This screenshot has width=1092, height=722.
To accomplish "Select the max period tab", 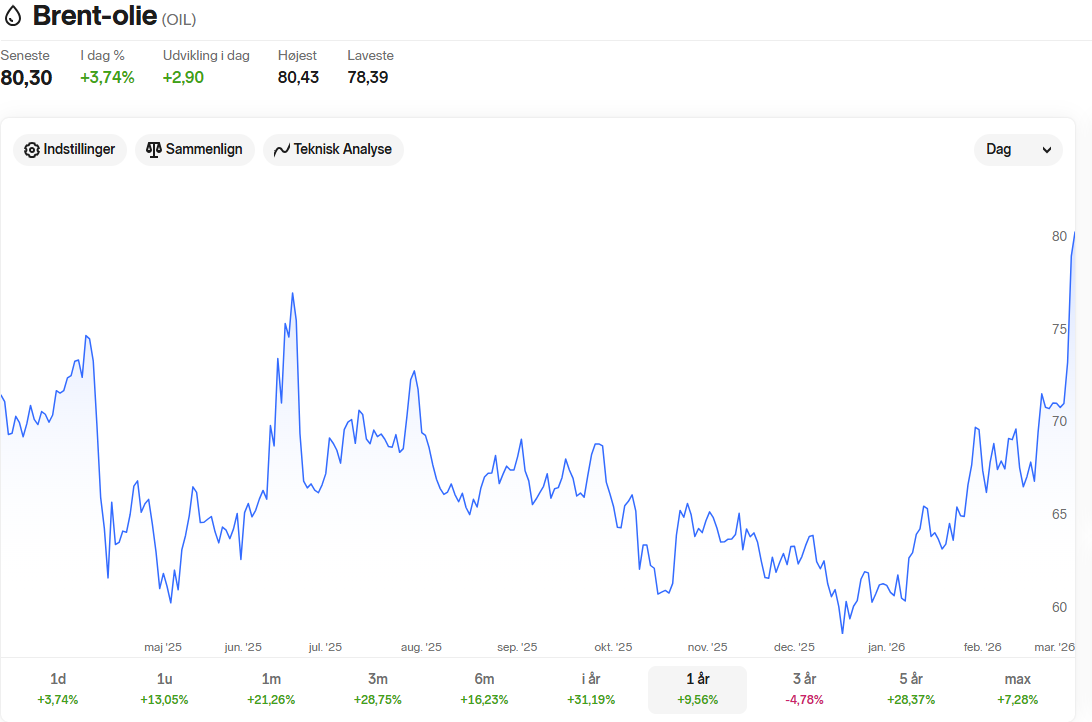I will pyautogui.click(x=1017, y=689).
